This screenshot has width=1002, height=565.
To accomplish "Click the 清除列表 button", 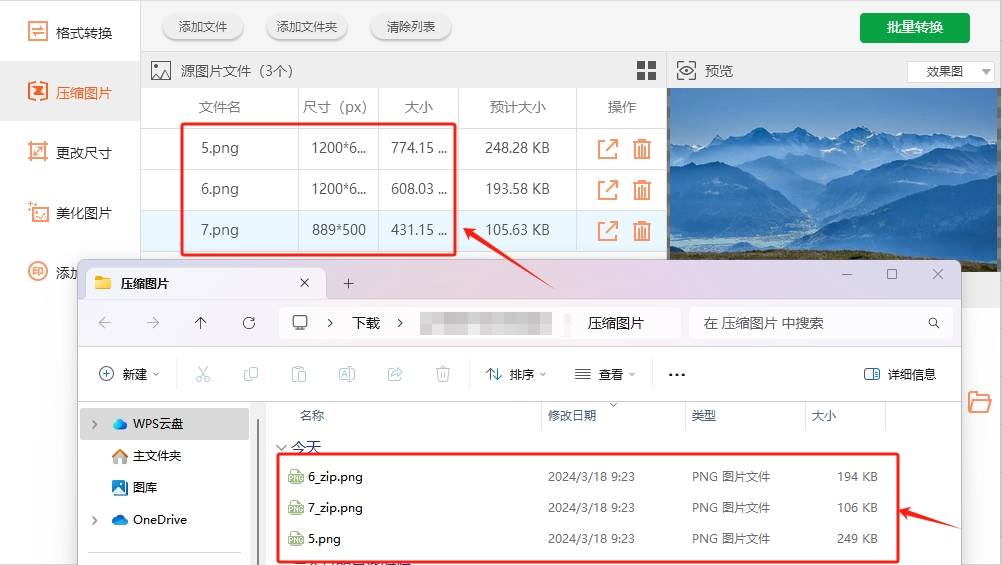I will click(410, 27).
